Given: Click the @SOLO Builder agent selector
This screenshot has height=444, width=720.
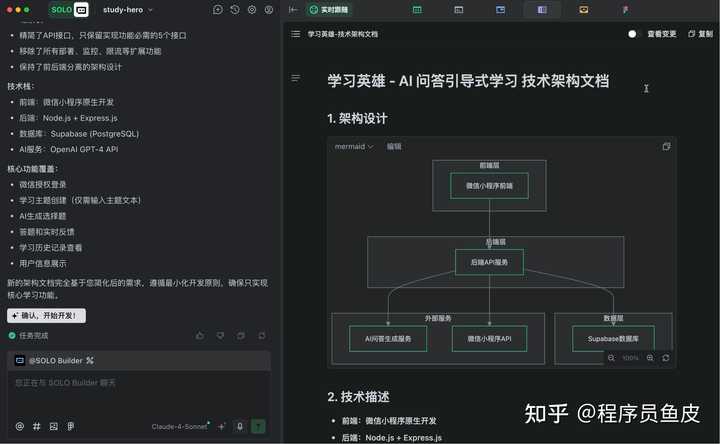Looking at the screenshot, I should [49, 360].
